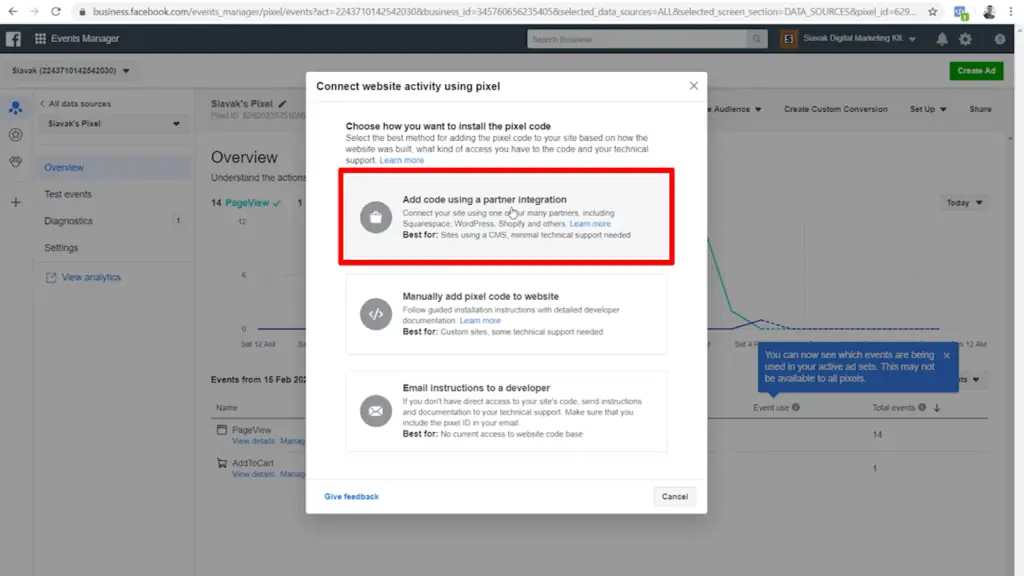The image size is (1024, 576).
Task: Dismiss the blue ad sets tooltip
Action: pyautogui.click(x=948, y=355)
